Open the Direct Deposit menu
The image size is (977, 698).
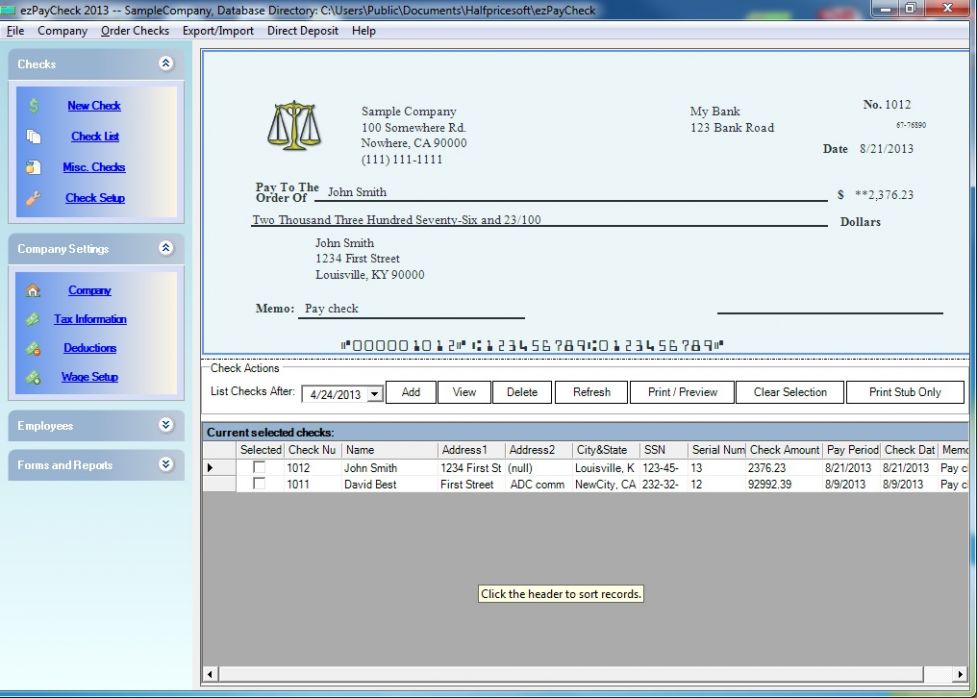click(302, 31)
